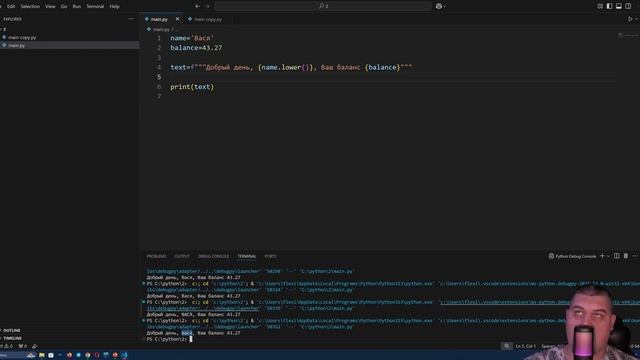Open the Copilot chat icon in title bar
640x360 pixels.
click(438, 6)
